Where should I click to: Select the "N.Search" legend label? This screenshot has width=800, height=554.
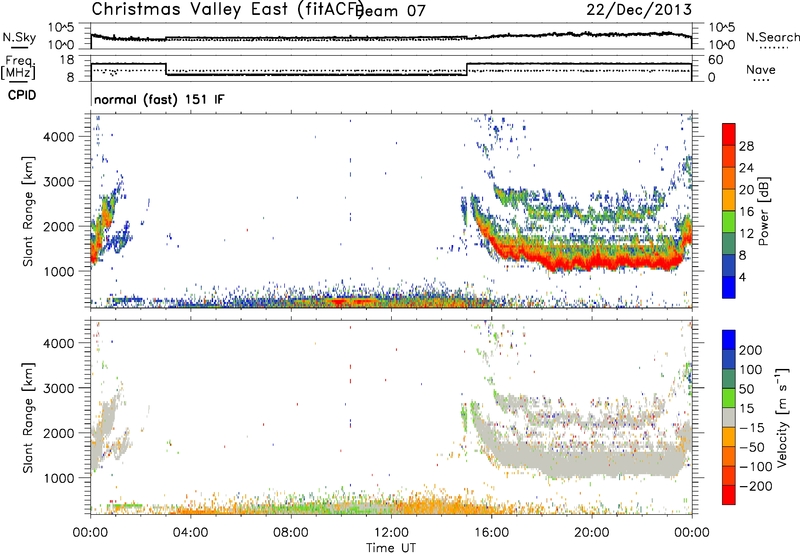pyautogui.click(x=772, y=37)
